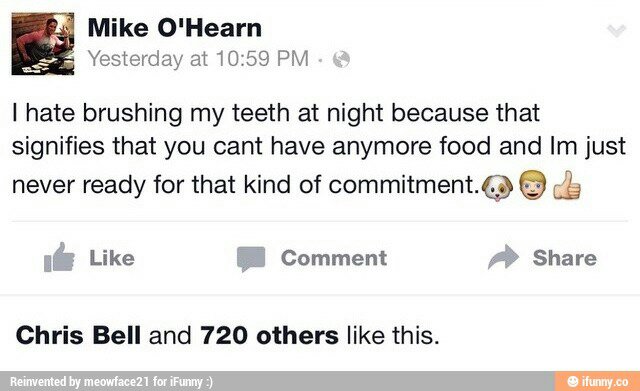Image resolution: width=640 pixels, height=391 pixels.
Task: Click the thumbs up emoji in post
Action: tap(567, 185)
